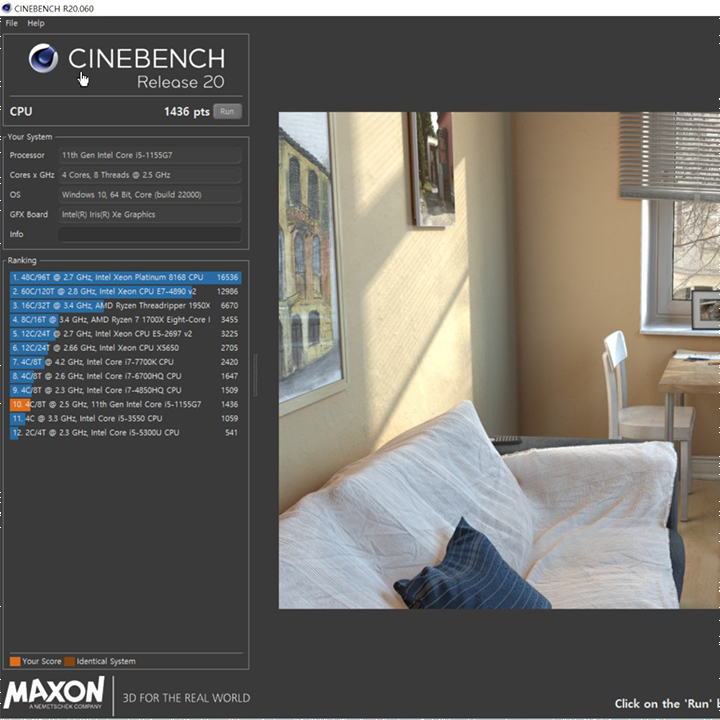720x720 pixels.
Task: Click the Cinebench title bar app icon
Action: [x=6, y=8]
